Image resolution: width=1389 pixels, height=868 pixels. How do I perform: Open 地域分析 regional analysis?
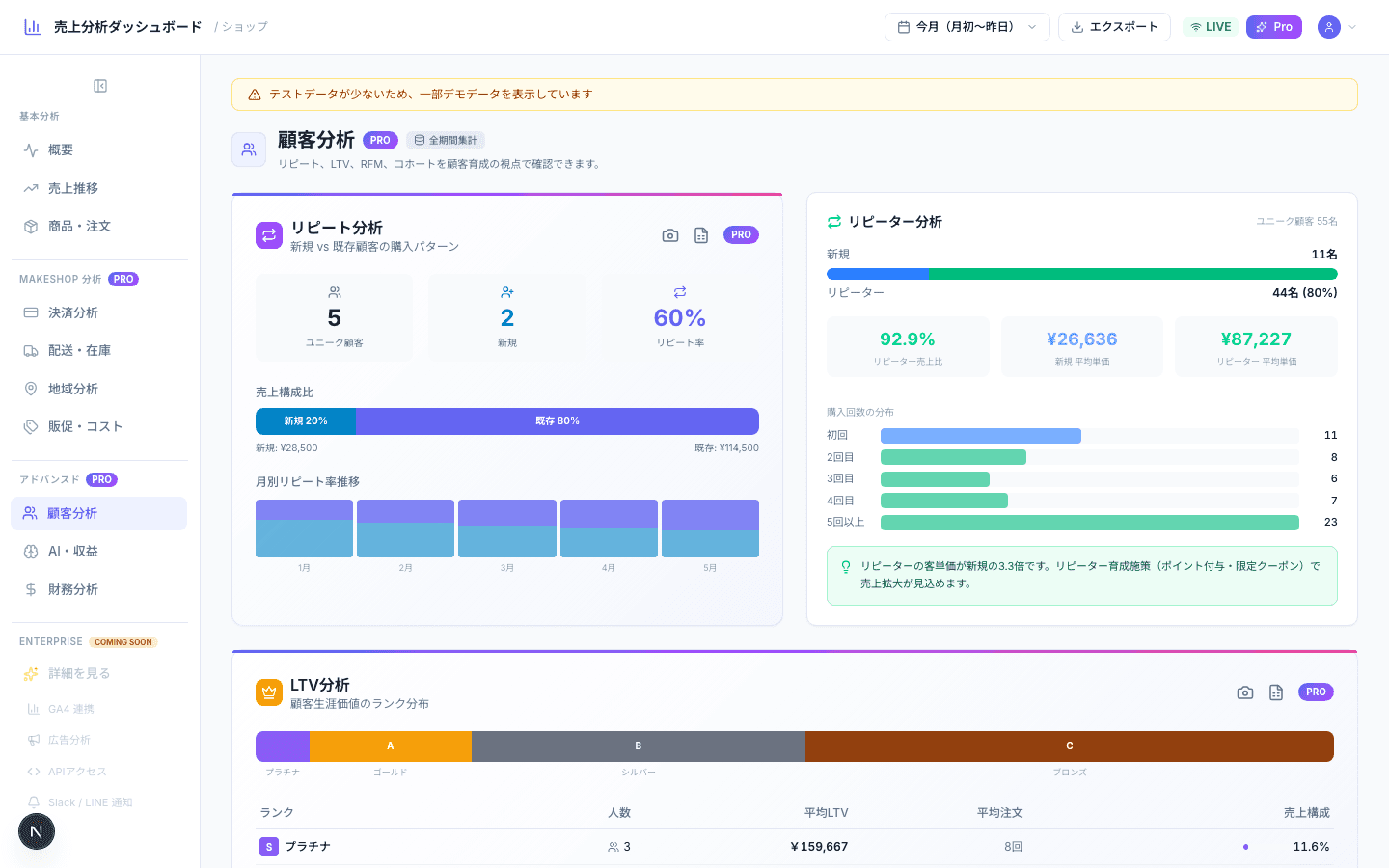click(98, 389)
